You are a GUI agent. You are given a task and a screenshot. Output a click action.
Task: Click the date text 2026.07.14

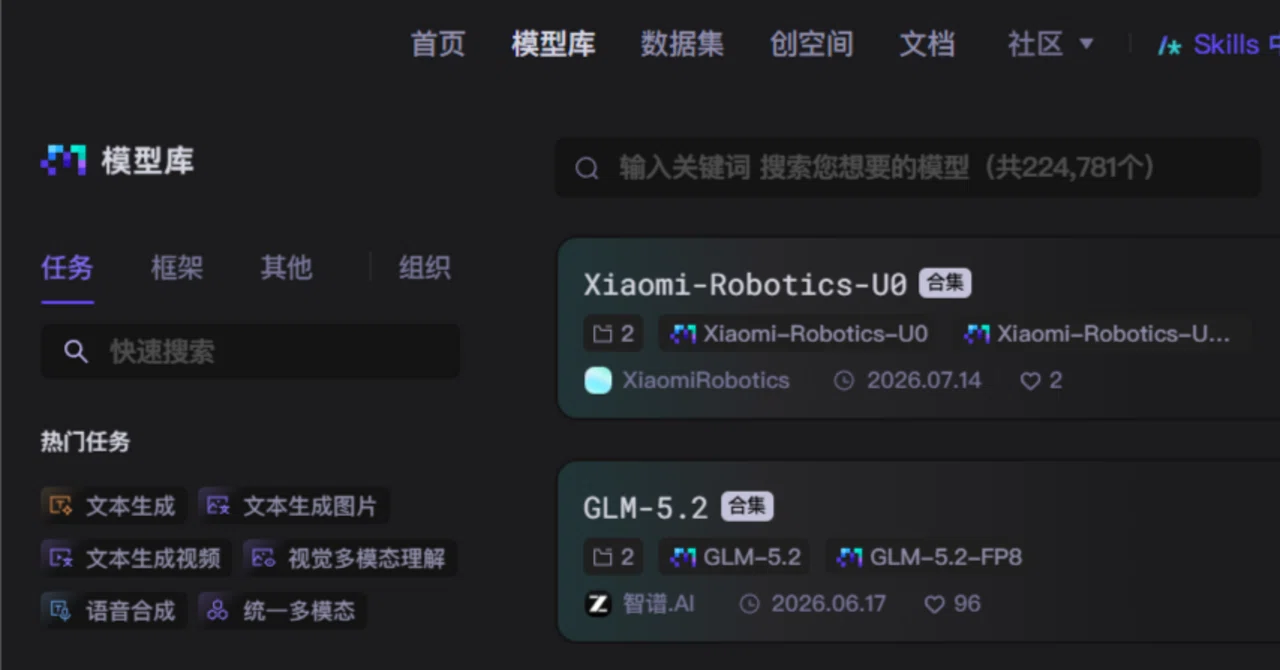924,380
